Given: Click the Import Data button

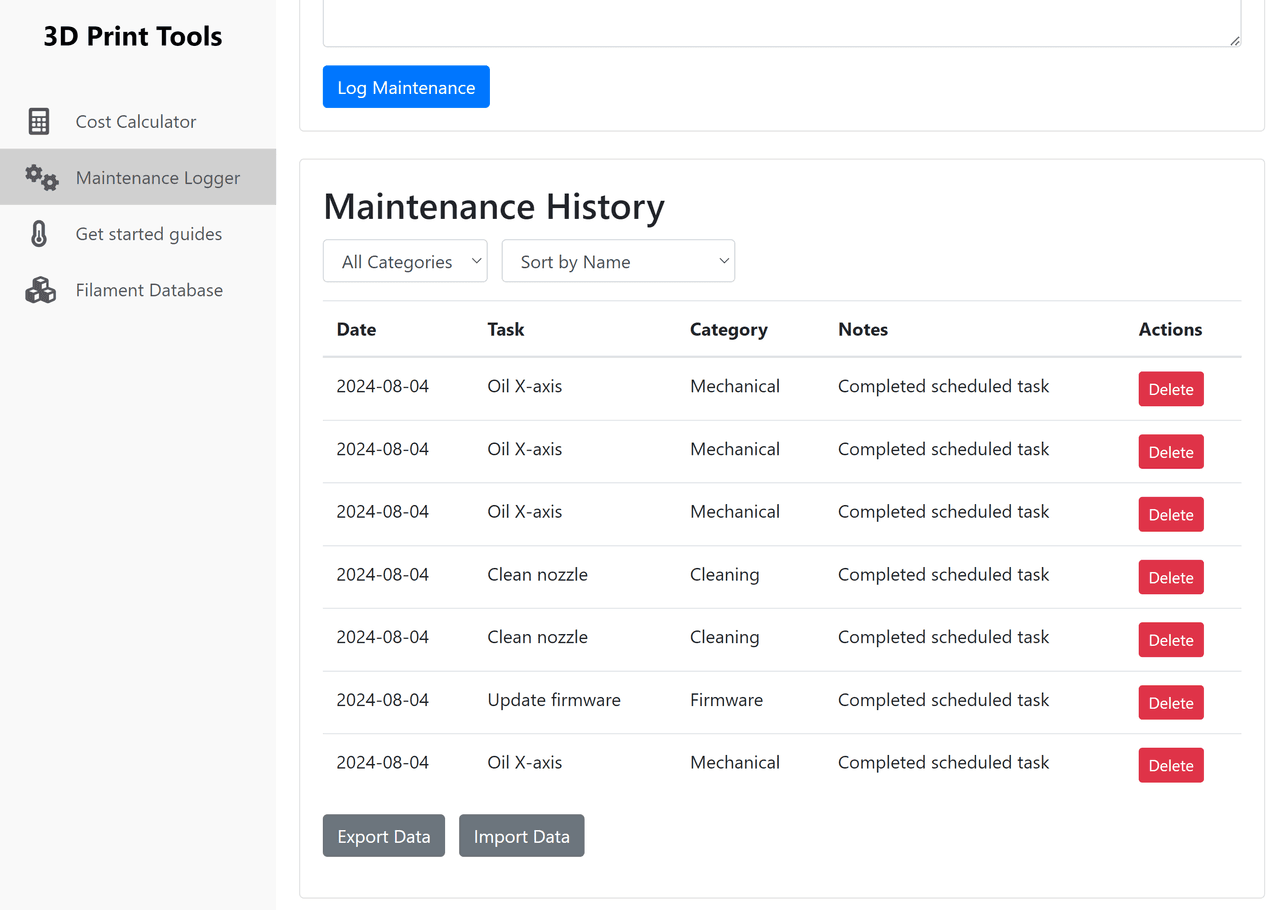Looking at the screenshot, I should 521,836.
